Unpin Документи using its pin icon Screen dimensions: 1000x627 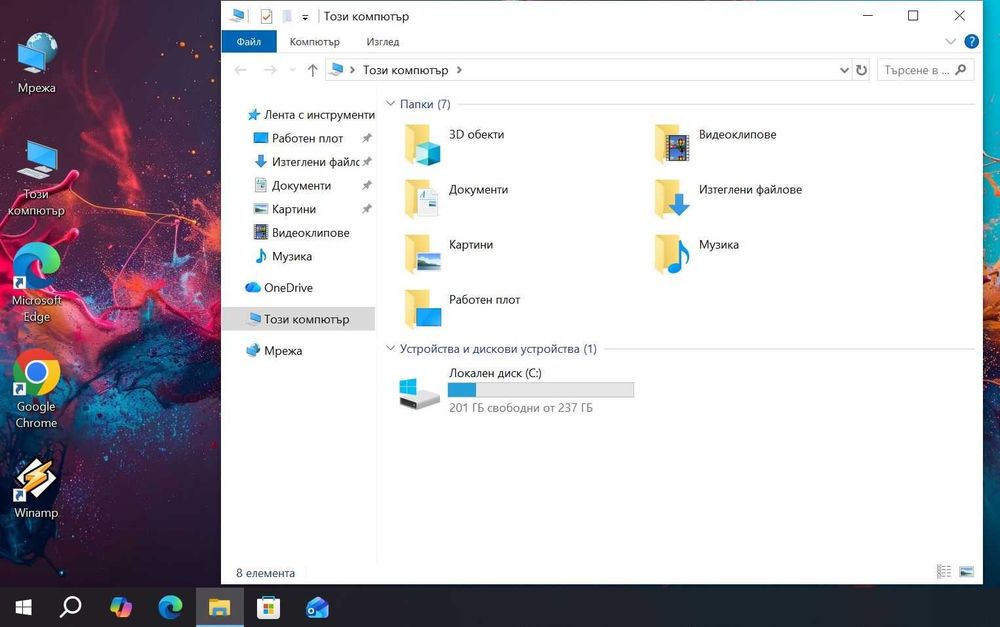(x=367, y=186)
